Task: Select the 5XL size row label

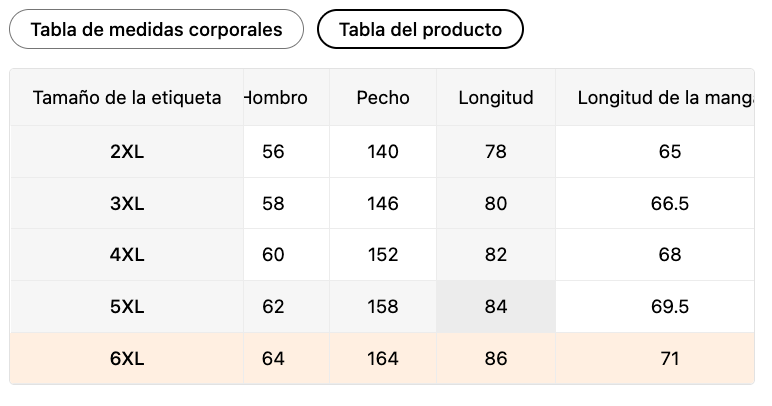Action: pos(127,307)
